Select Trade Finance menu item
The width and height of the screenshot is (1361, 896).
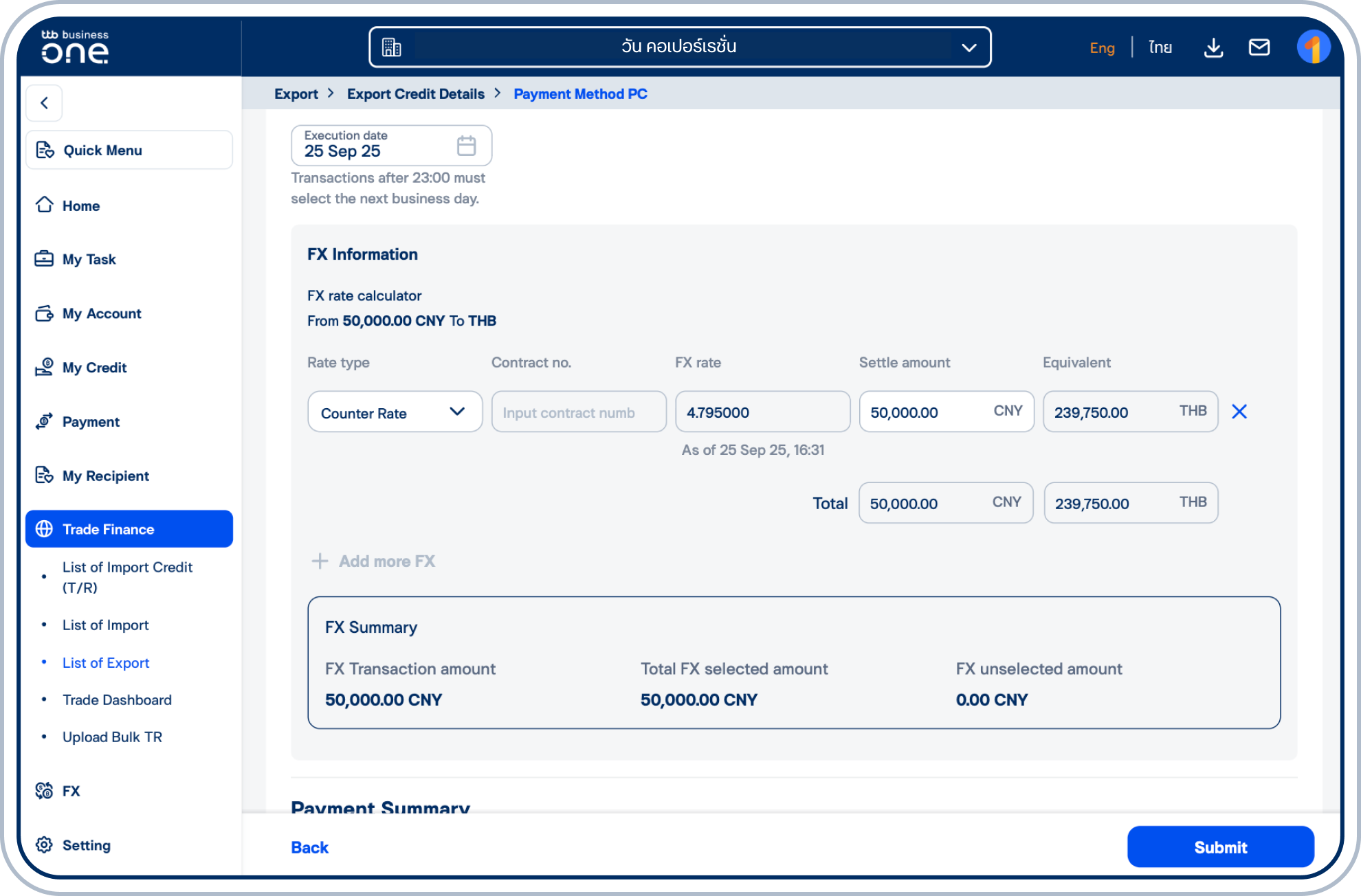tap(129, 529)
